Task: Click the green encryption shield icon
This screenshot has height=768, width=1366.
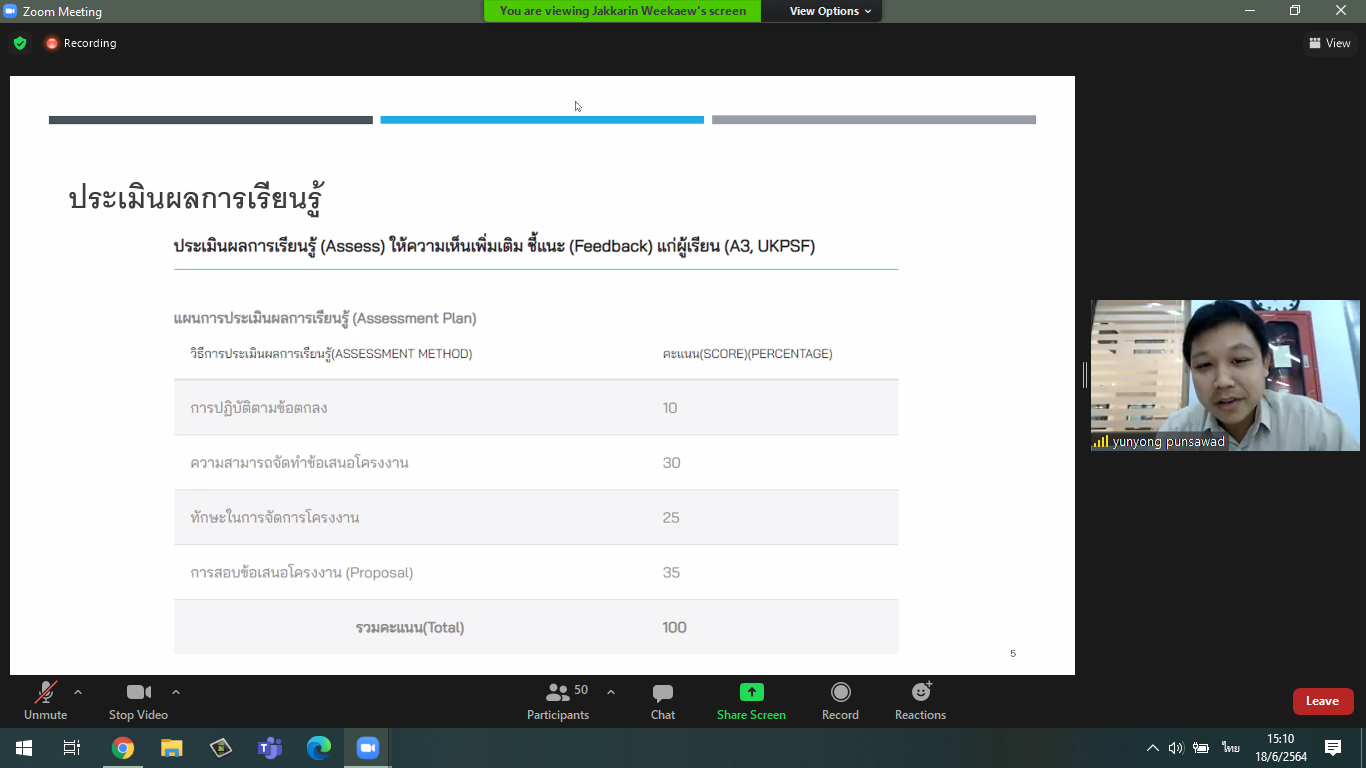Action: point(19,43)
